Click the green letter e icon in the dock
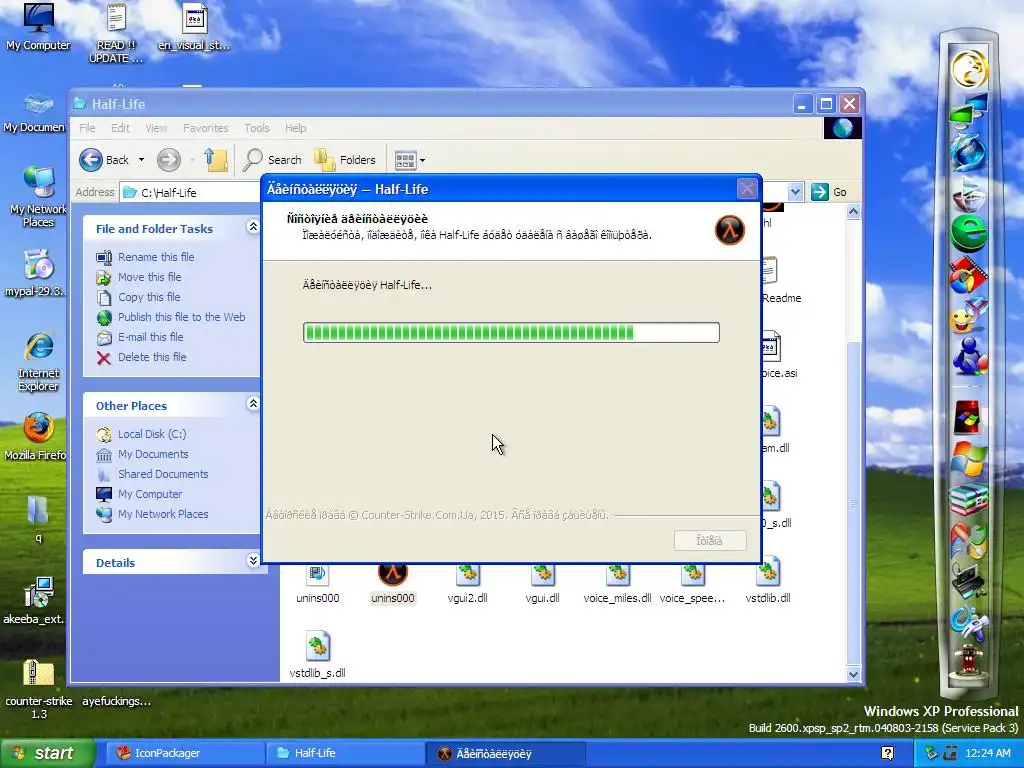Screen dimensions: 1024x768 tap(969, 234)
